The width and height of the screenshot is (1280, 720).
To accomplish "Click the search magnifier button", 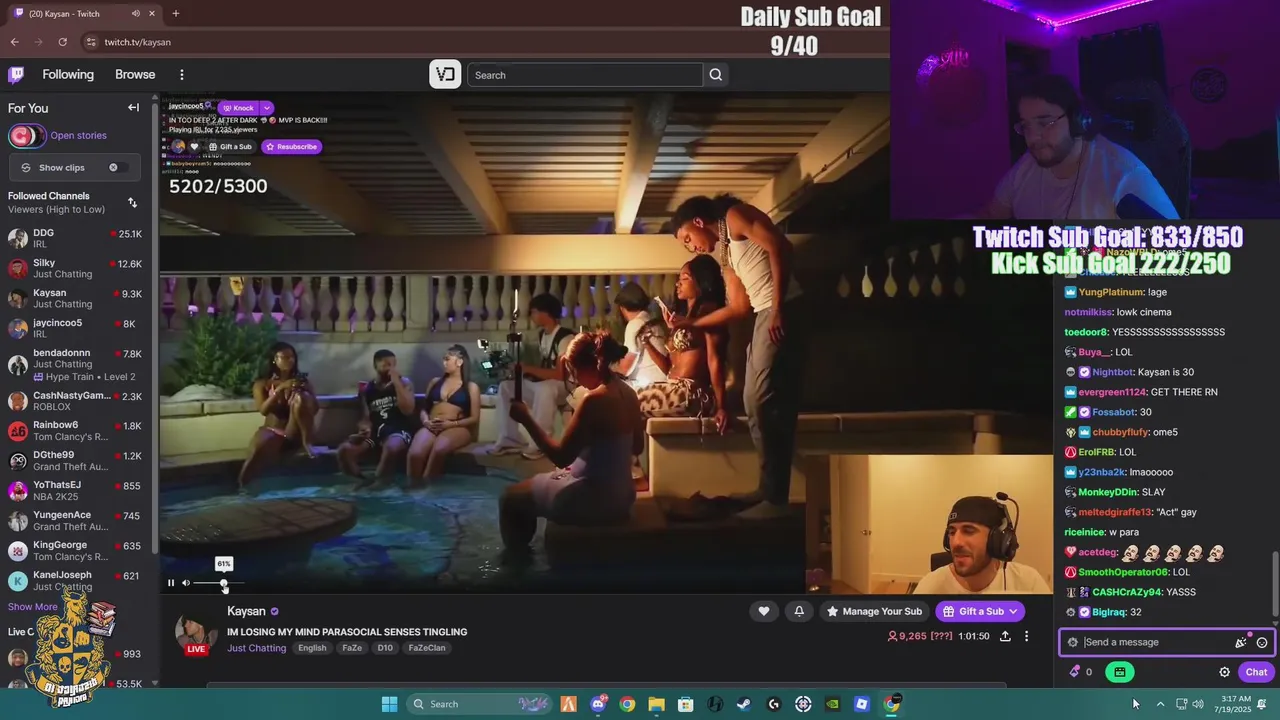I will pos(716,75).
